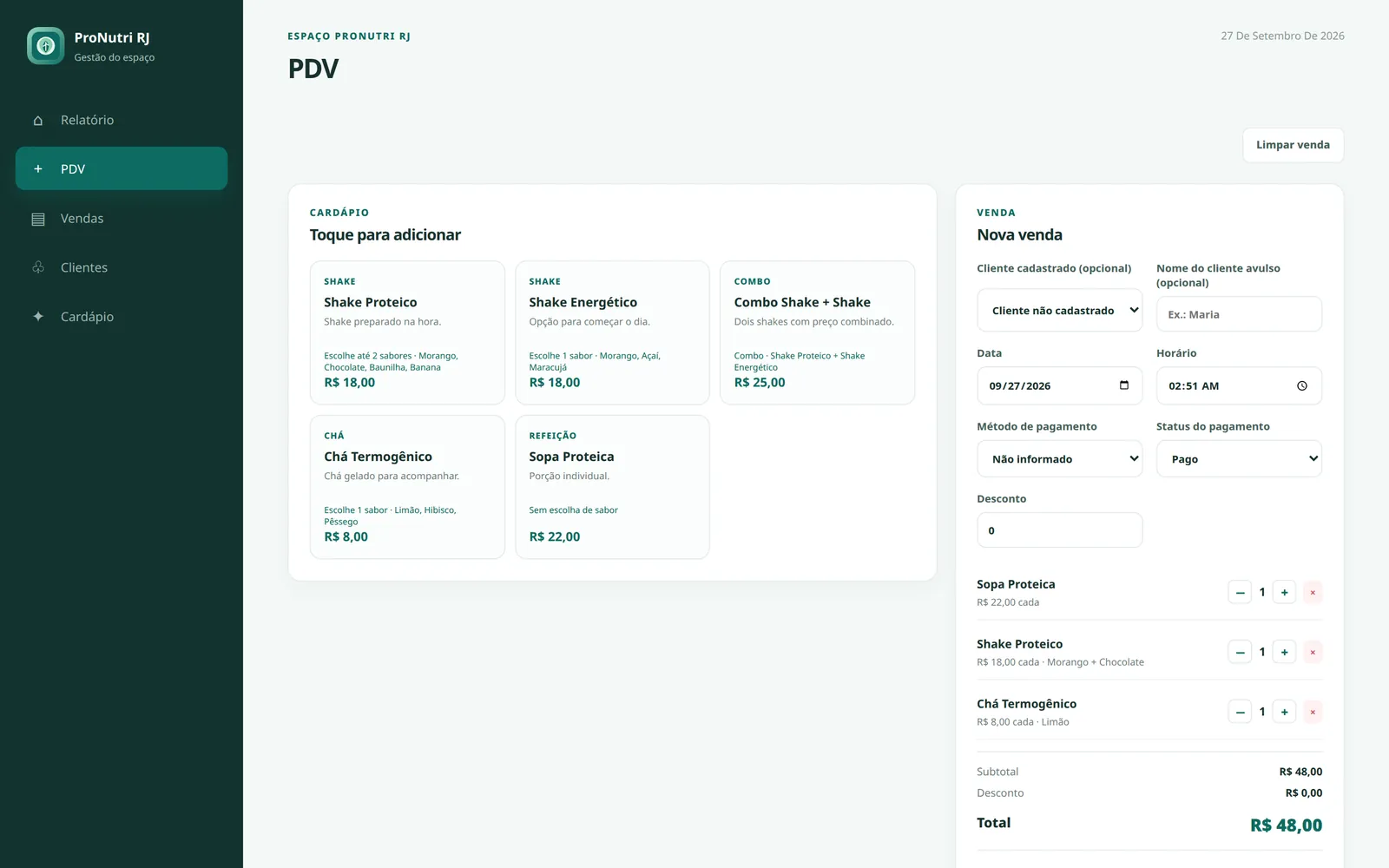Click the date text 27 De Setembro De 2026
Screen dimensions: 1389x868
pos(1282,36)
